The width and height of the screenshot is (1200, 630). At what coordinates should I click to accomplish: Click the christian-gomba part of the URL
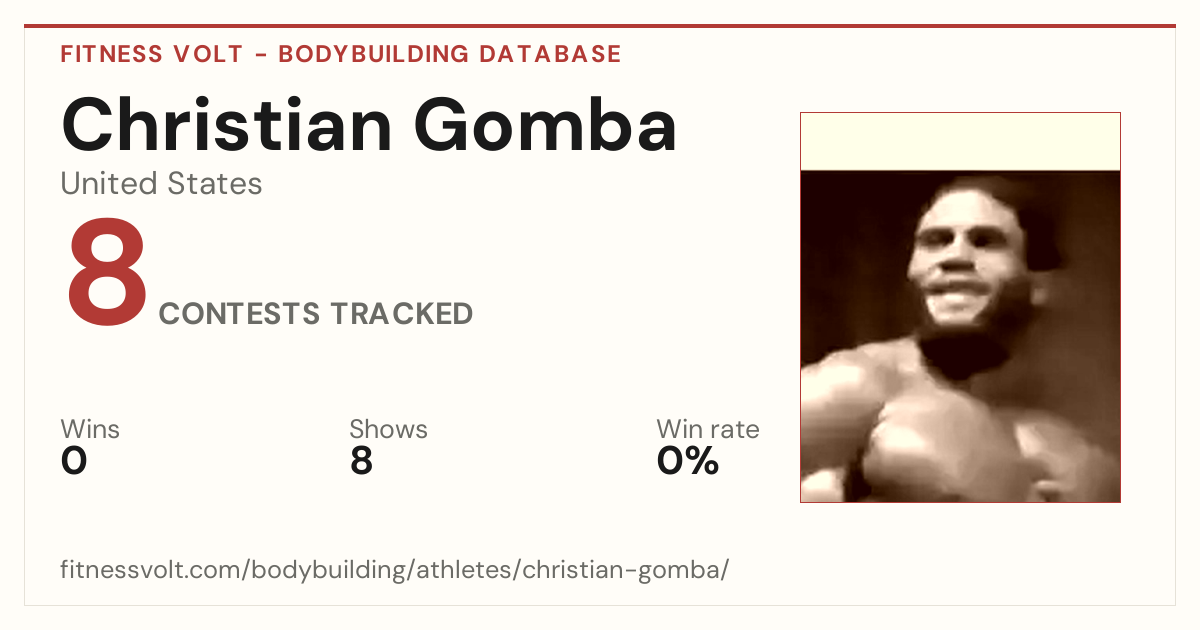(621, 570)
